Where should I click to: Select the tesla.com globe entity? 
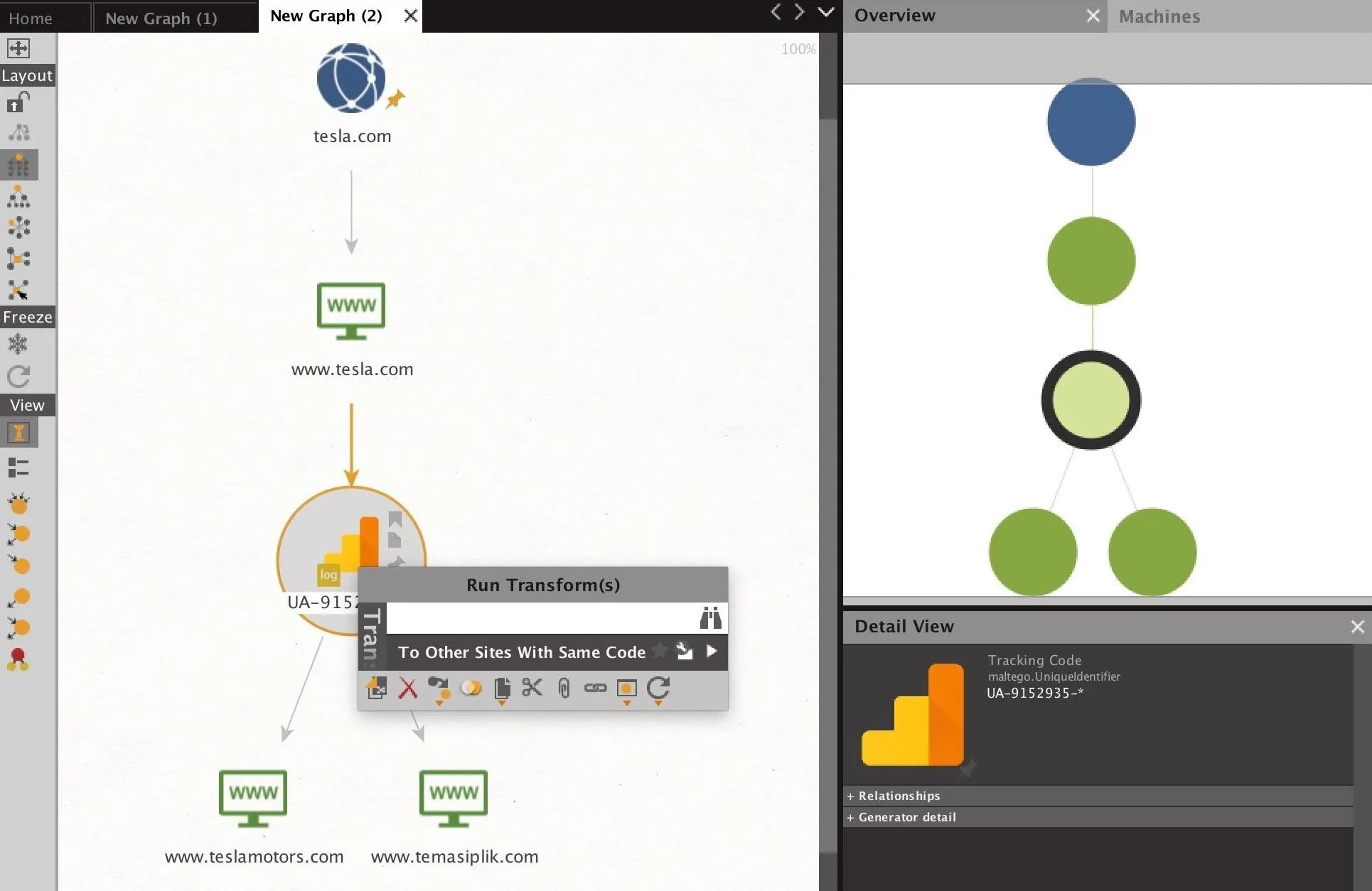[x=351, y=78]
